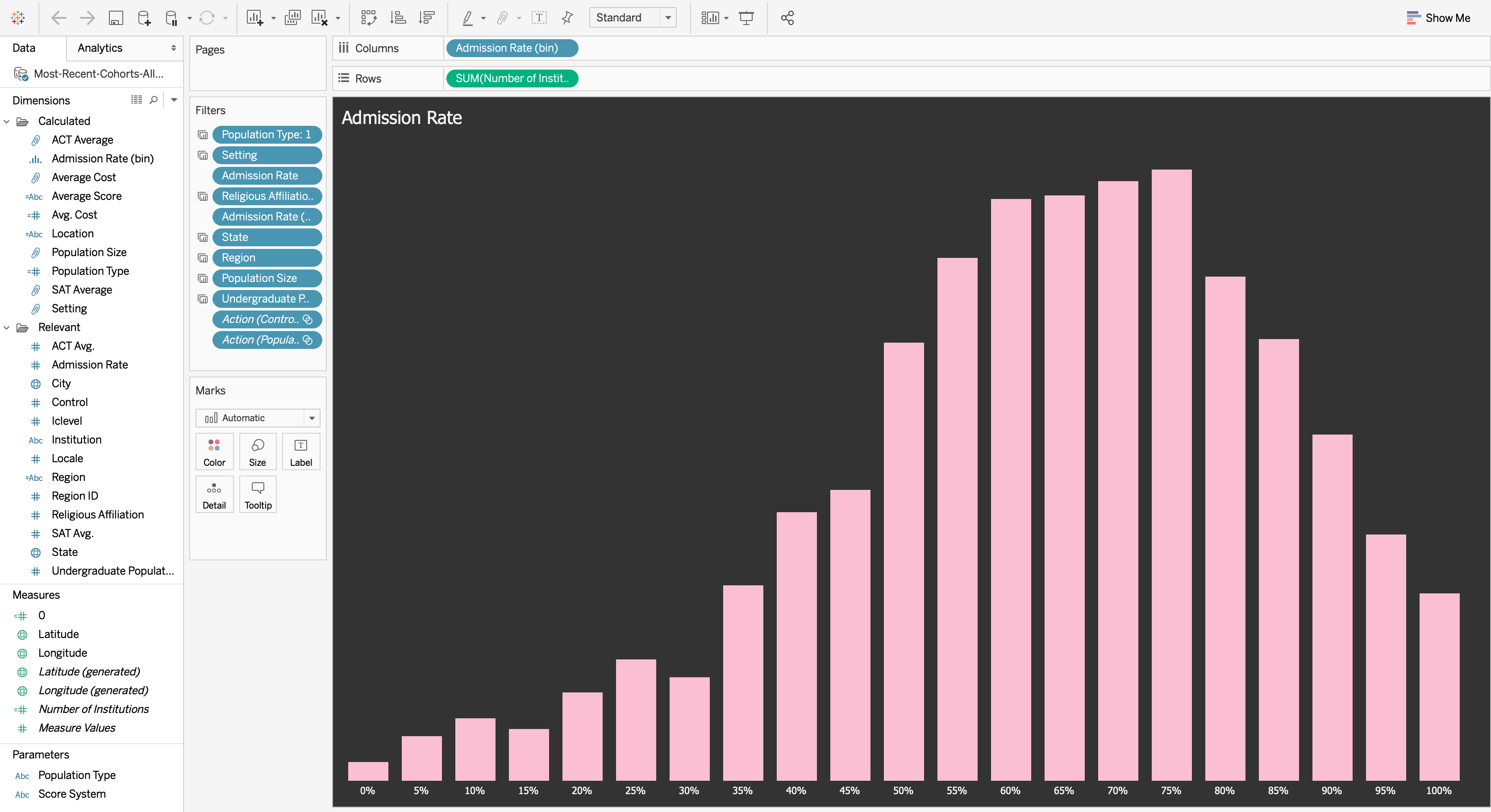Viewport: 1491px width, 812px height.
Task: Toggle visibility of Undergraduate Population filter
Action: pos(202,298)
